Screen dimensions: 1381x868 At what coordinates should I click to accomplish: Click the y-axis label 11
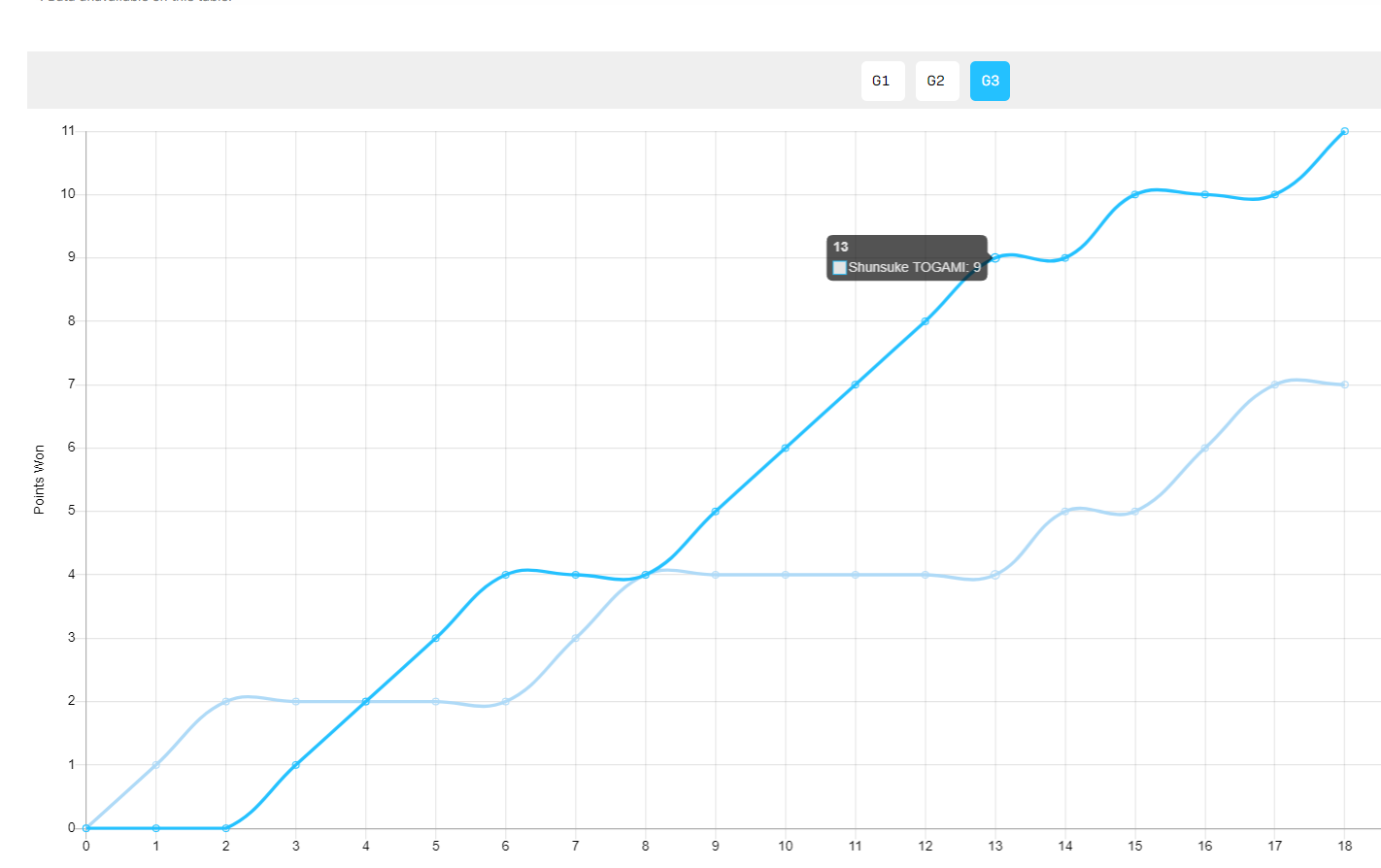[x=68, y=130]
